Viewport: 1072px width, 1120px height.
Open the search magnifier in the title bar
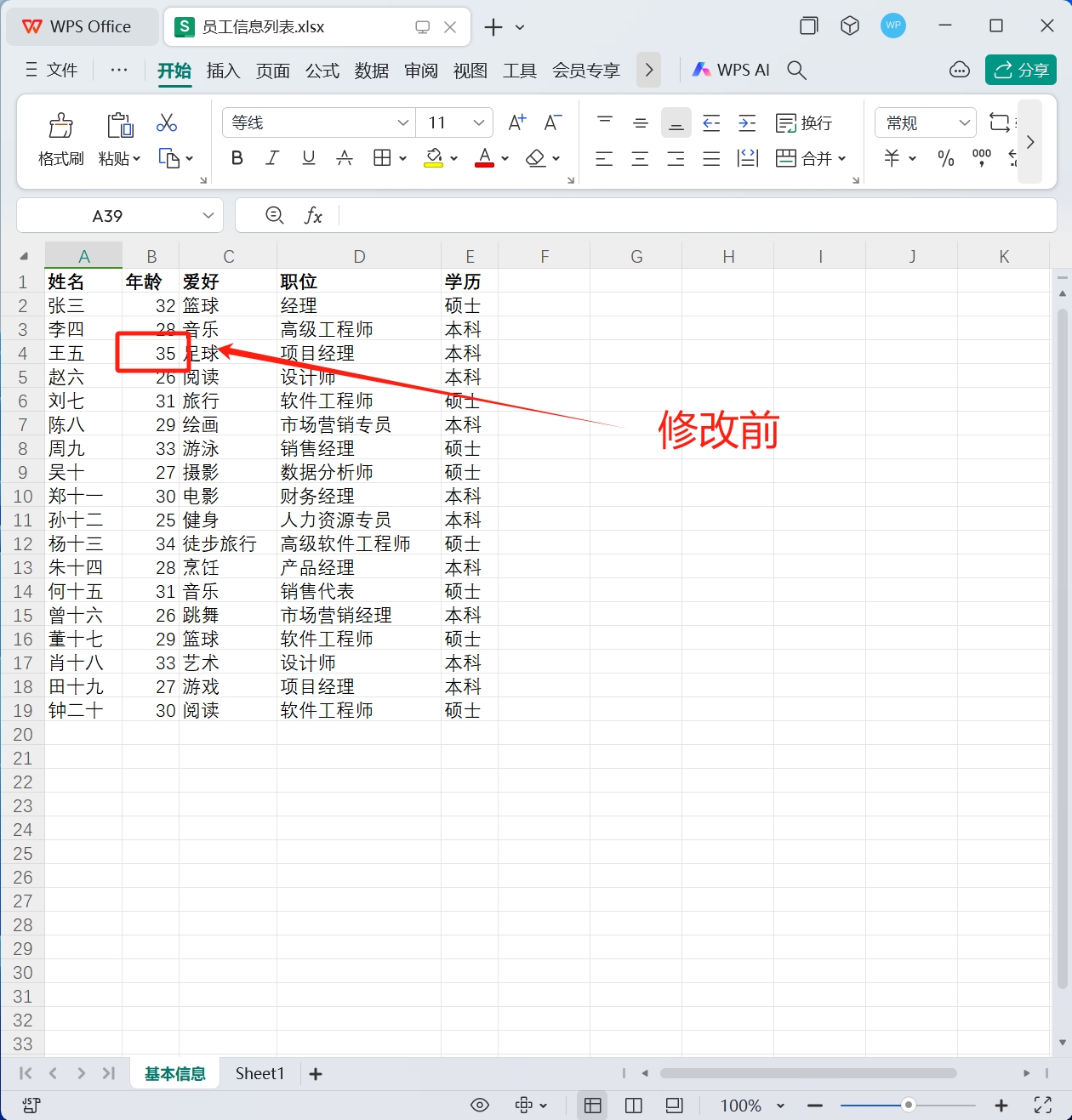pos(796,71)
